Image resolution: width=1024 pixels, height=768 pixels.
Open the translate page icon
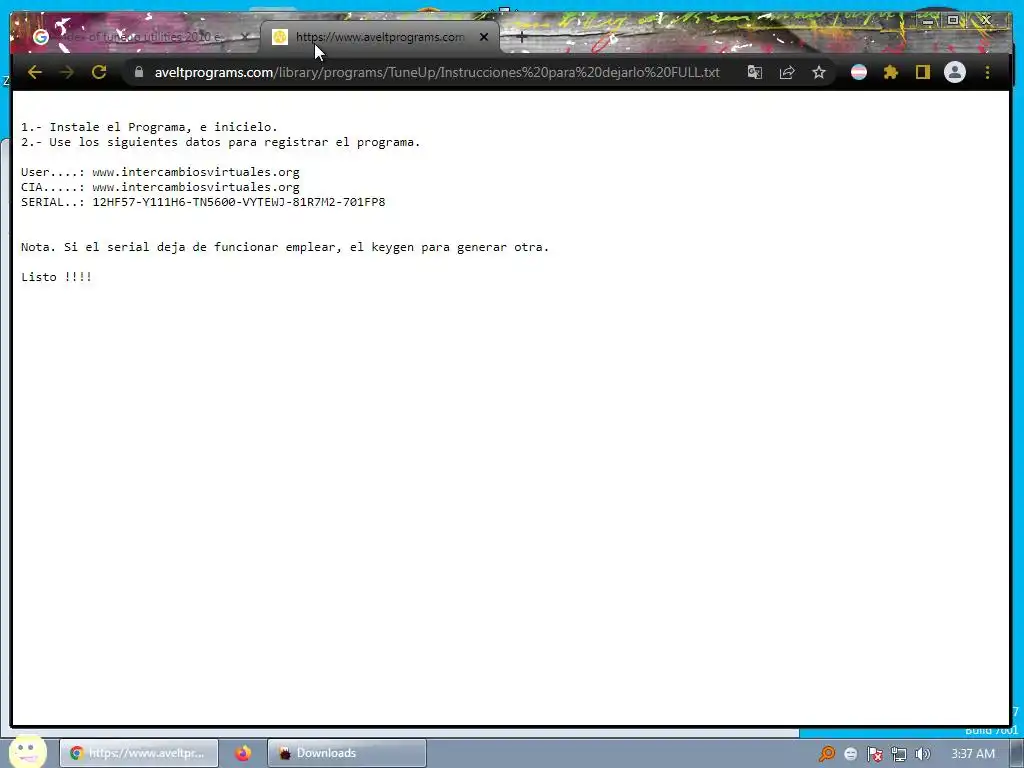coord(754,72)
